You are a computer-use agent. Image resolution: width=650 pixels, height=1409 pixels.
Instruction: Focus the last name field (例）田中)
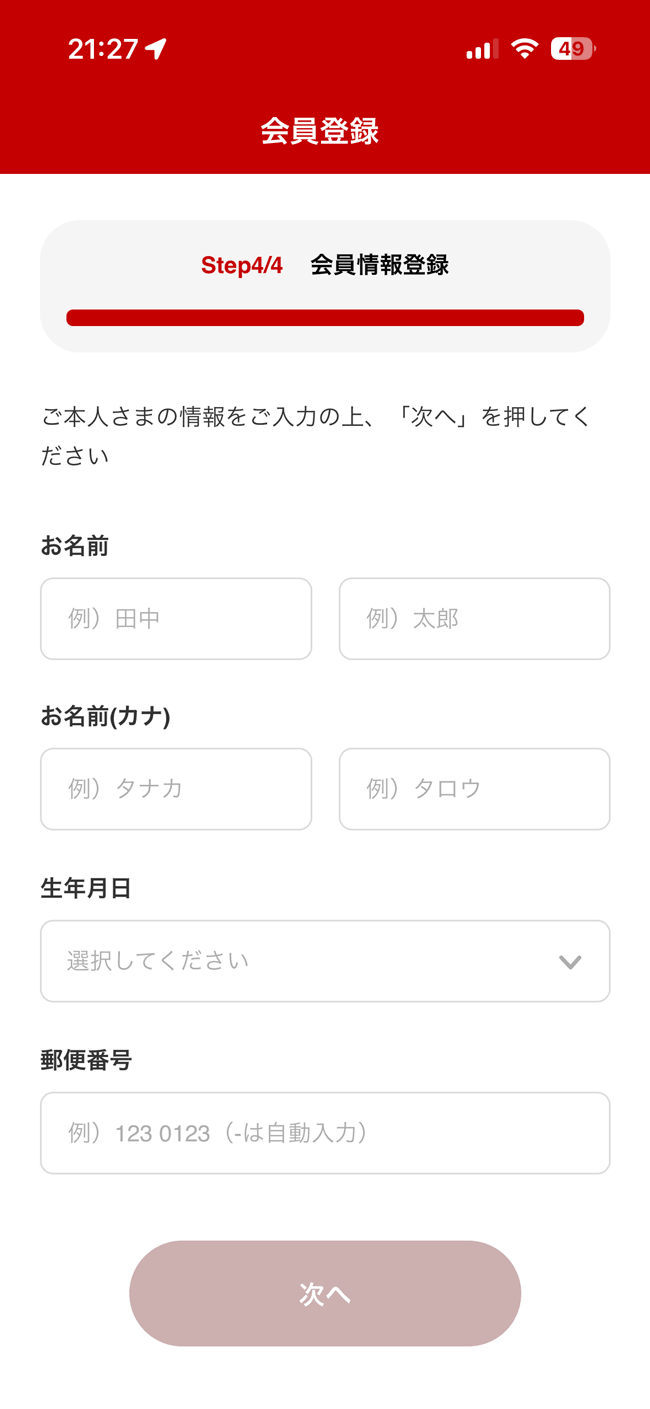pyautogui.click(x=176, y=619)
